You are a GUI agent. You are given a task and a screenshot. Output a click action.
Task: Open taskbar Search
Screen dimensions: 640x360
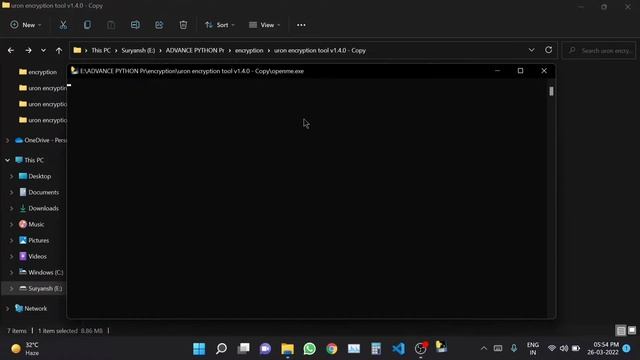click(221, 349)
